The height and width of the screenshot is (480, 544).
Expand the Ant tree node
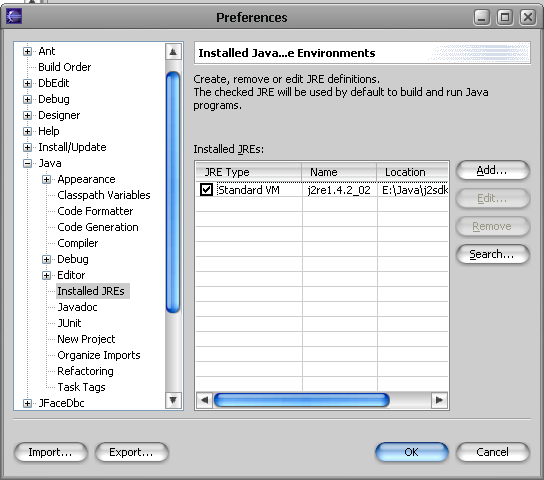[x=27, y=51]
